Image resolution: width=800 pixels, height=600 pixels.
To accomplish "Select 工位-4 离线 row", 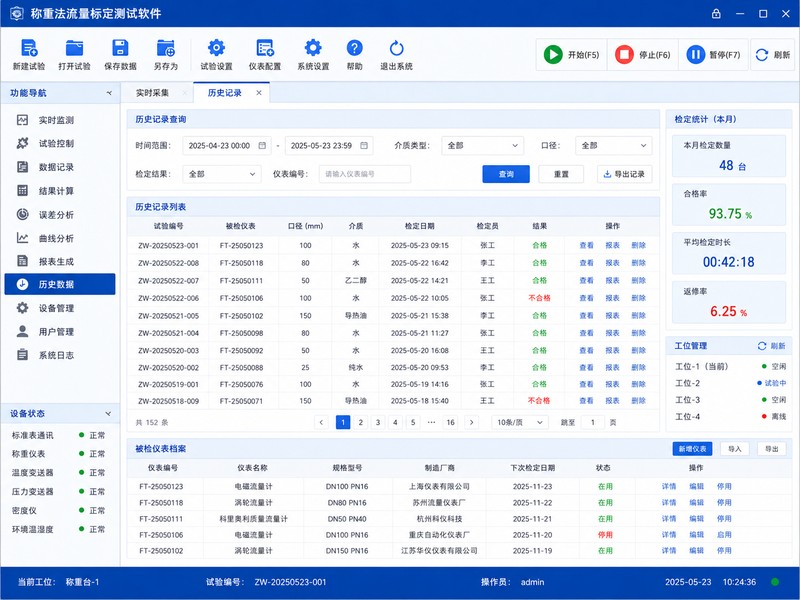I will tap(730, 416).
